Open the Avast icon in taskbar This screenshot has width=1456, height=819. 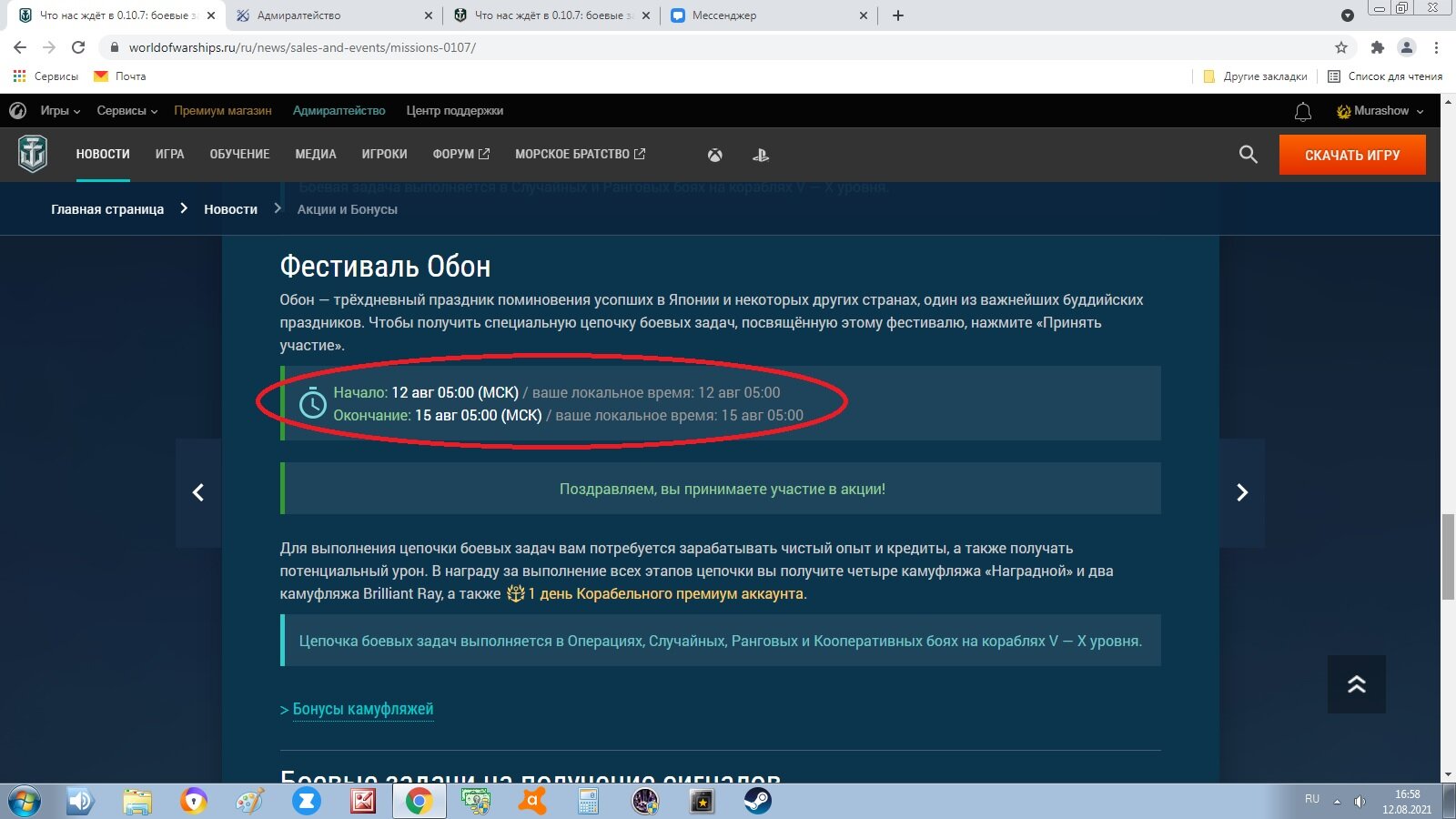pos(532,802)
